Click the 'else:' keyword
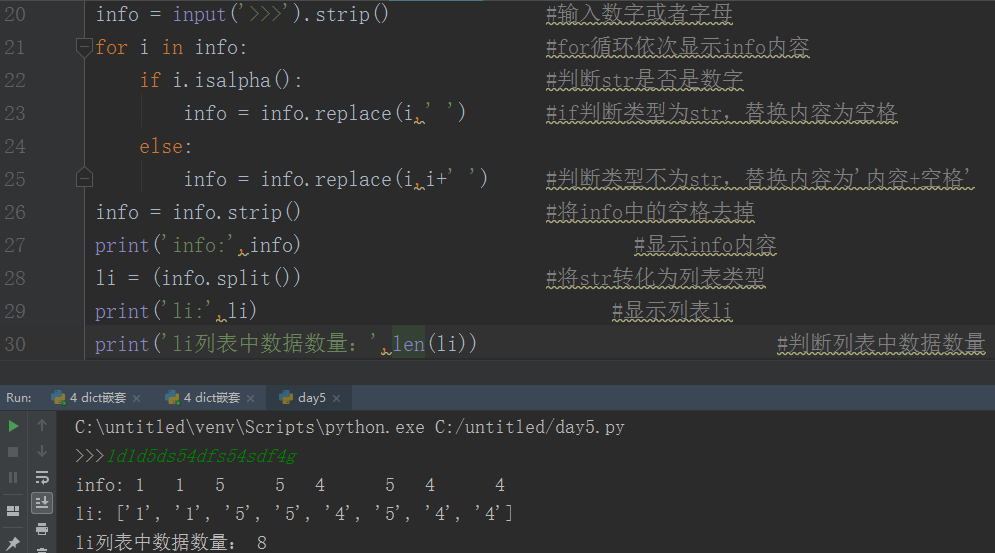995x553 pixels. point(166,146)
